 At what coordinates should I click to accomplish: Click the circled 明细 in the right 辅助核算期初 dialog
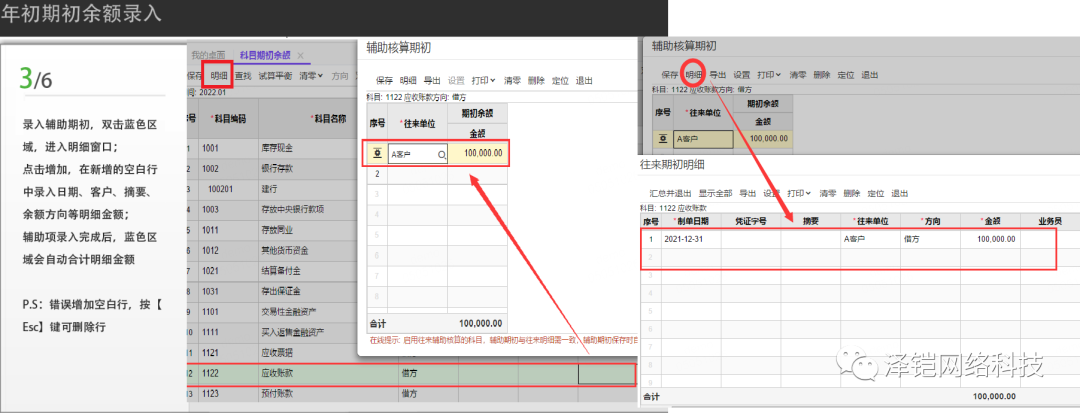coord(693,74)
